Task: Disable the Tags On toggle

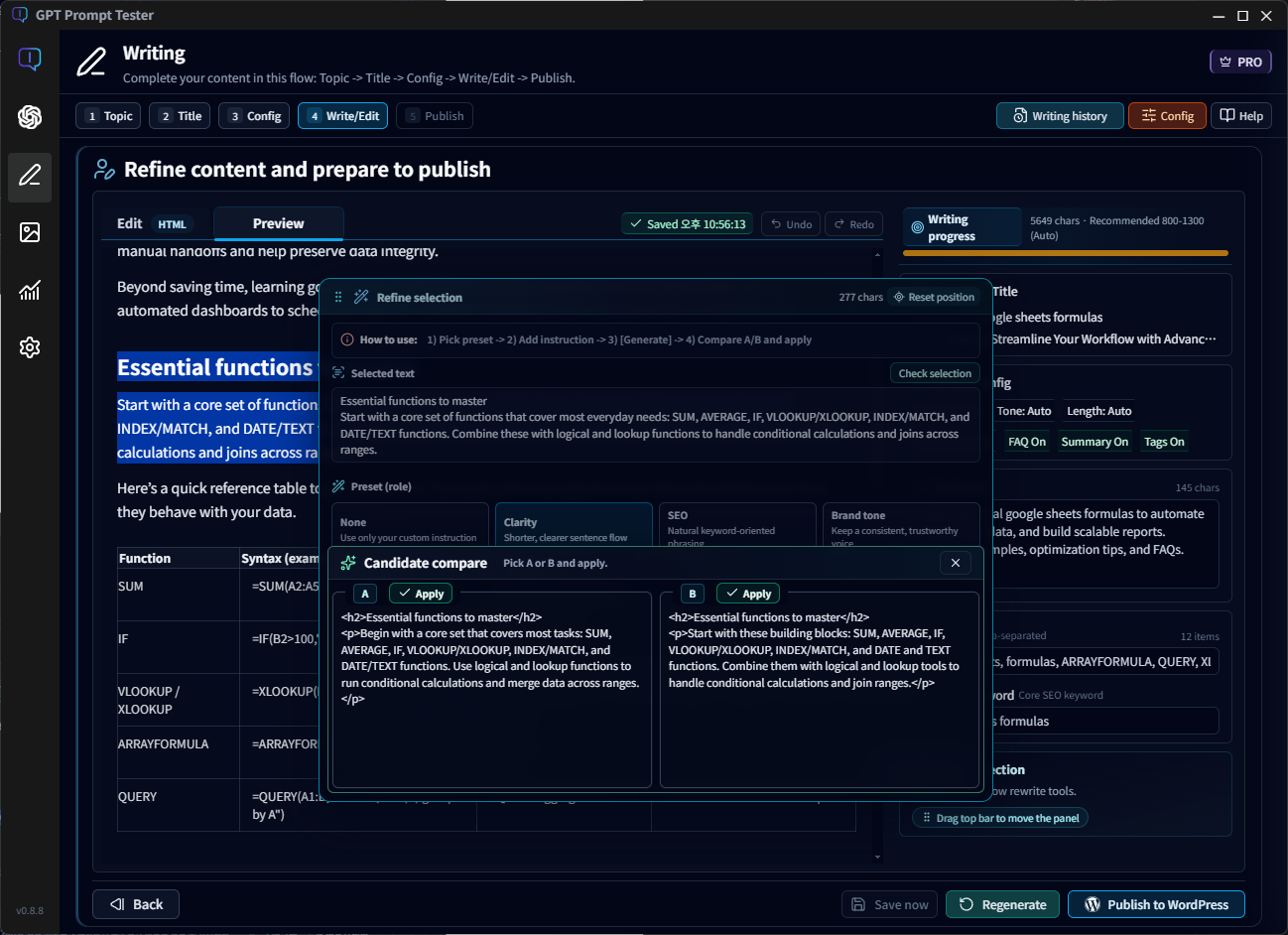Action: [1163, 441]
